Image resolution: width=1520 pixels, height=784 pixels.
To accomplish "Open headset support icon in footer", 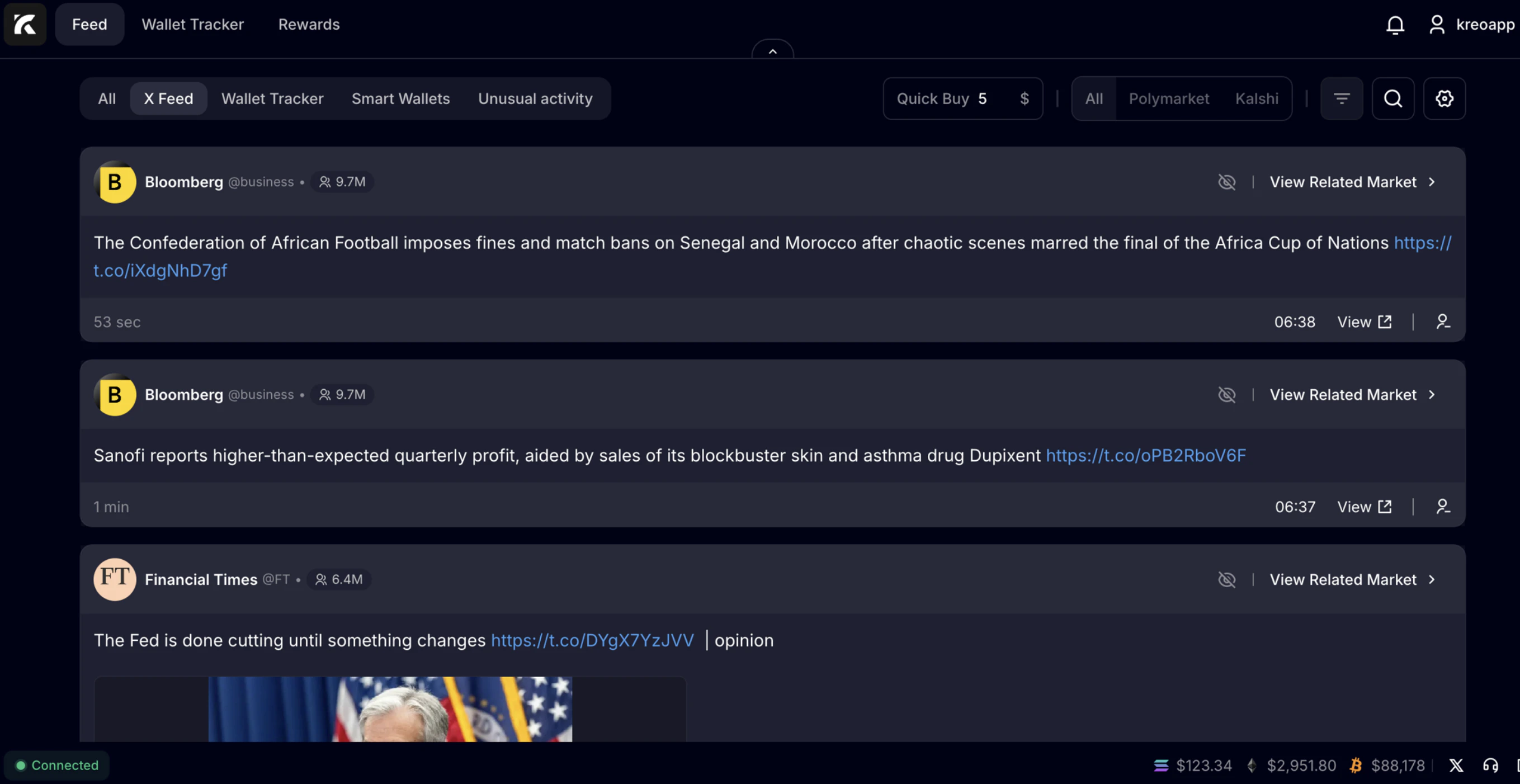I will point(1490,765).
